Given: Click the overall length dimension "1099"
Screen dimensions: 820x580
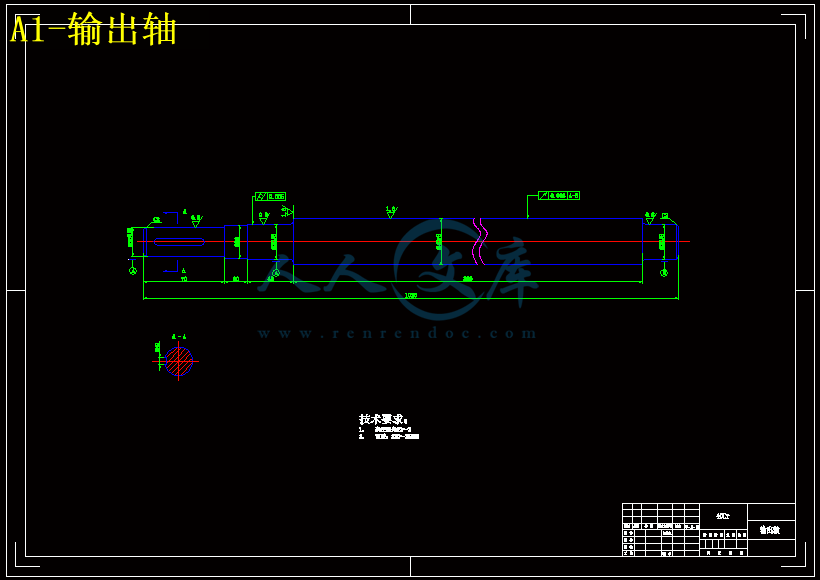Looking at the screenshot, I should pyautogui.click(x=411, y=295).
